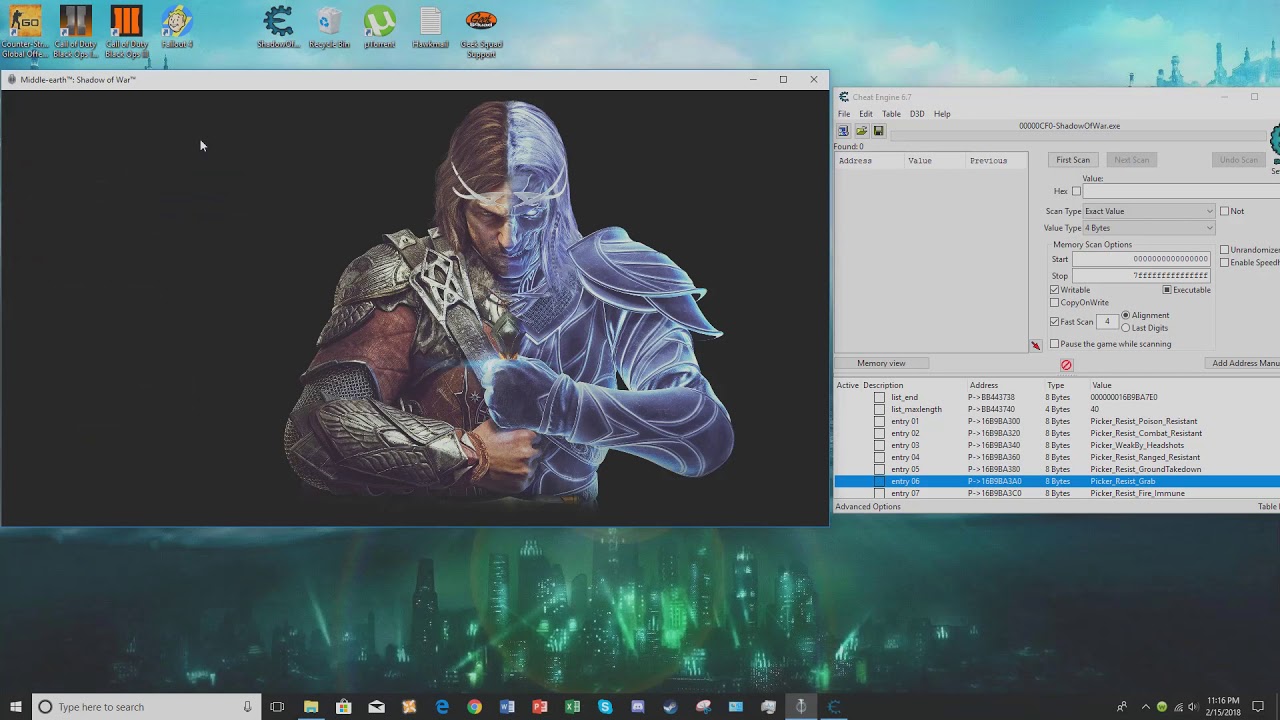Open File Explorer from the taskbar
This screenshot has height=720, width=1280.
311,707
